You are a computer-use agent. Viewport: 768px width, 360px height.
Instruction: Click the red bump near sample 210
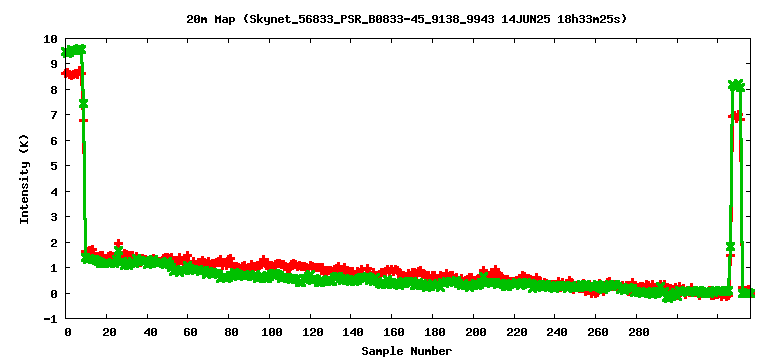click(491, 272)
